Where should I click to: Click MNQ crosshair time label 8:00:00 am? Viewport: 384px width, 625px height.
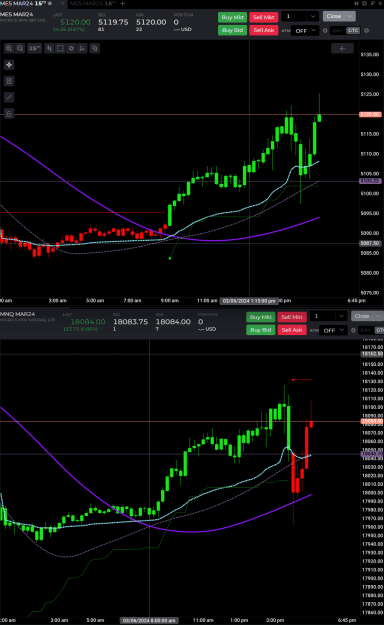149,621
